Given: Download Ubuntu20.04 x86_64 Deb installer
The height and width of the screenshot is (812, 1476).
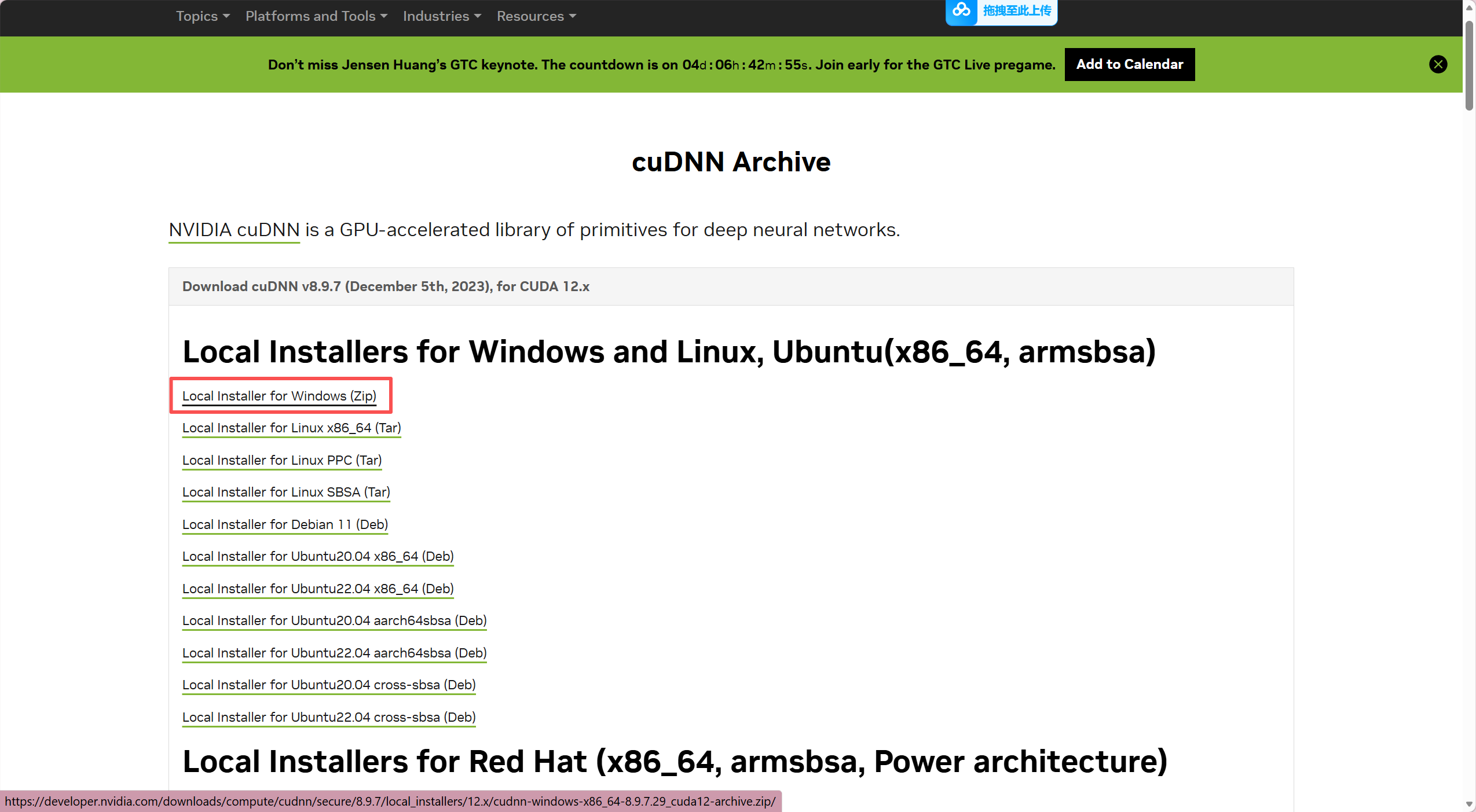Looking at the screenshot, I should [x=318, y=556].
